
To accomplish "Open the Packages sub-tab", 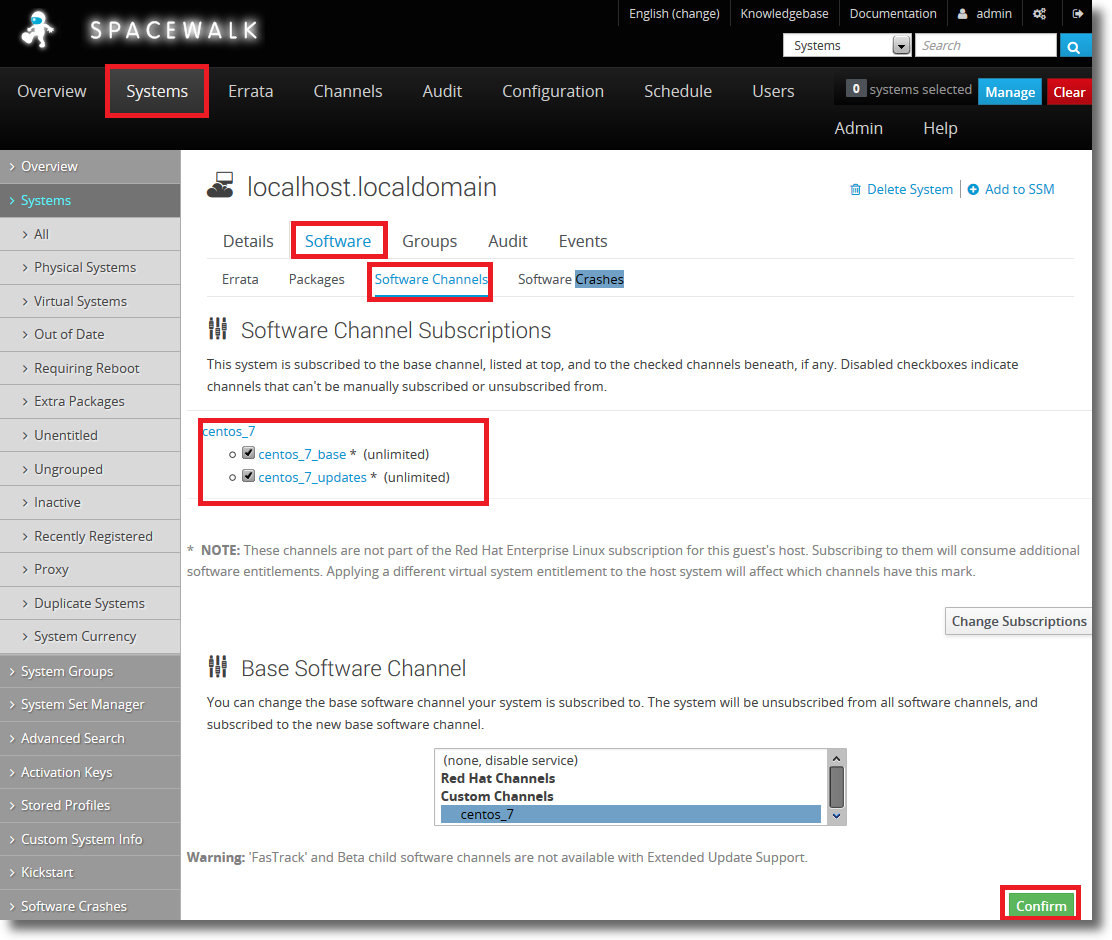I will (x=316, y=280).
